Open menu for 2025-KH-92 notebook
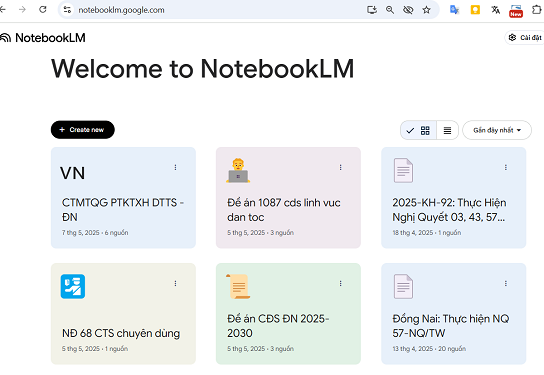Image resolution: width=544 pixels, height=375 pixels. [506, 168]
